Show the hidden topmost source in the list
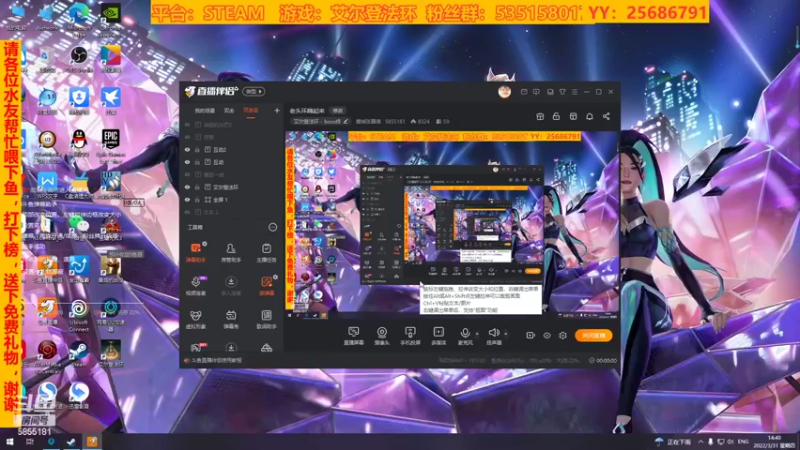This screenshot has width=800, height=450. point(187,124)
